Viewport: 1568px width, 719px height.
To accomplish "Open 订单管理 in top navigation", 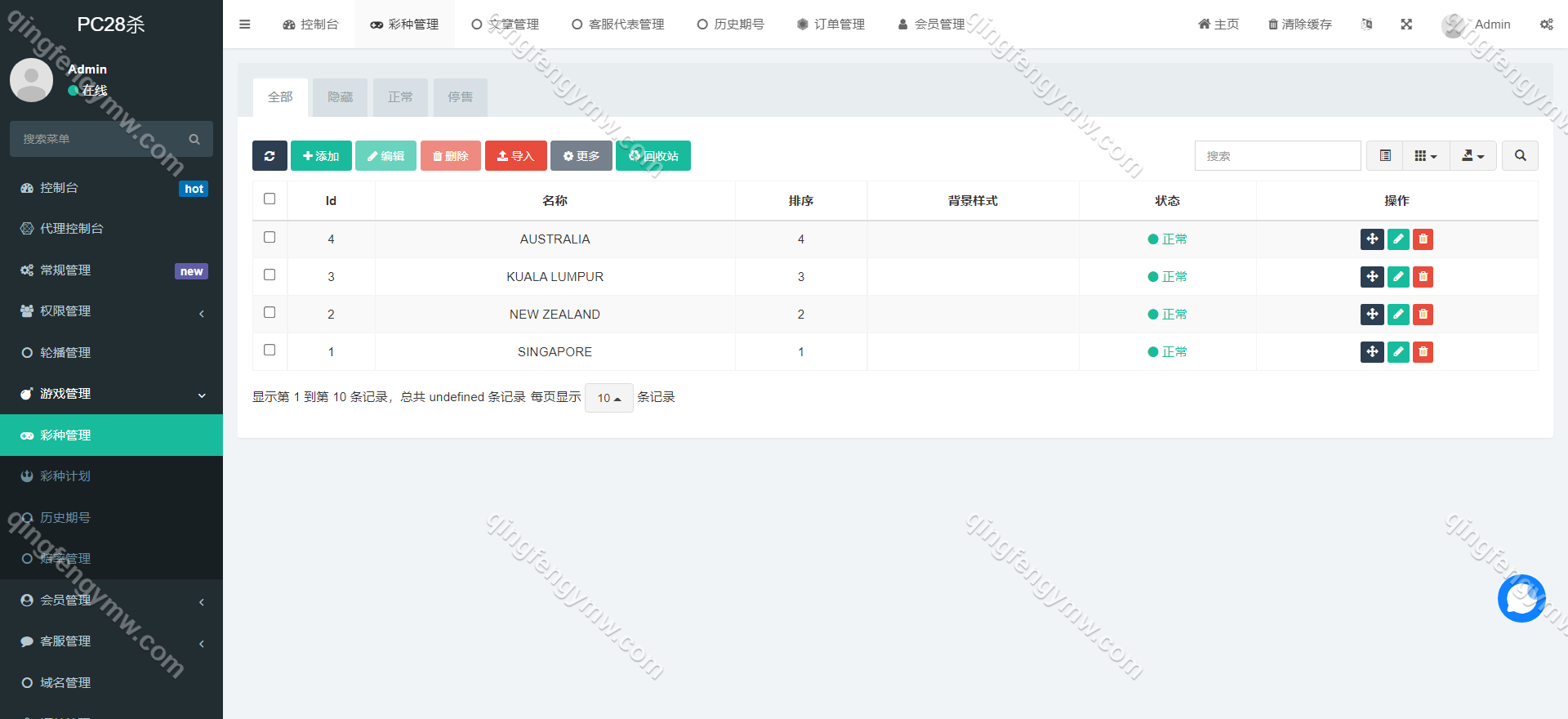I will [831, 25].
